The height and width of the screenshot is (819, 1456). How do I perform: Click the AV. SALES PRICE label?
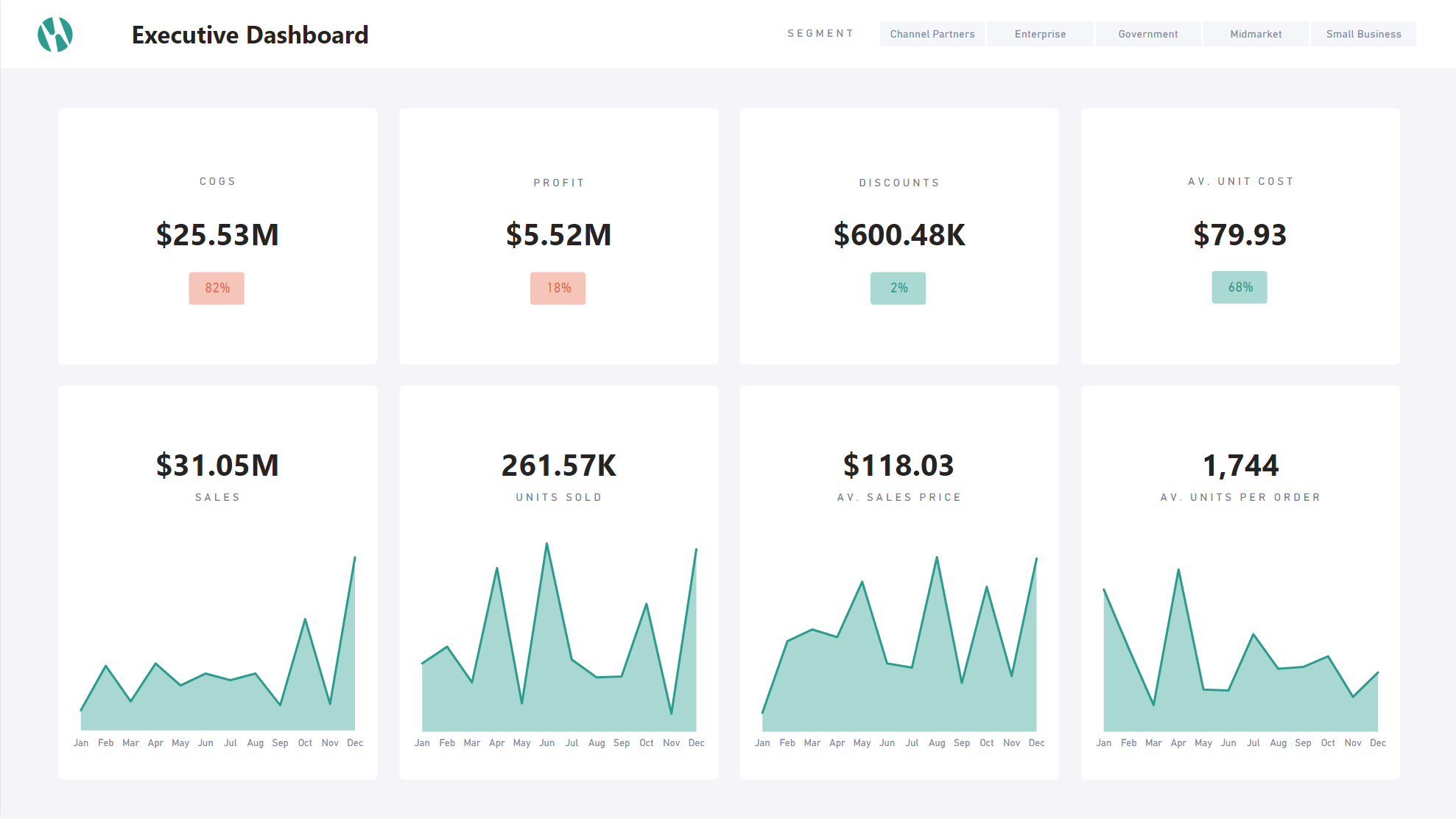(x=899, y=497)
